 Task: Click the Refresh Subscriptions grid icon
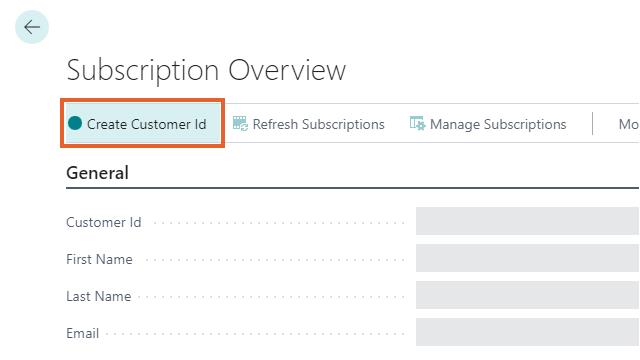click(240, 123)
